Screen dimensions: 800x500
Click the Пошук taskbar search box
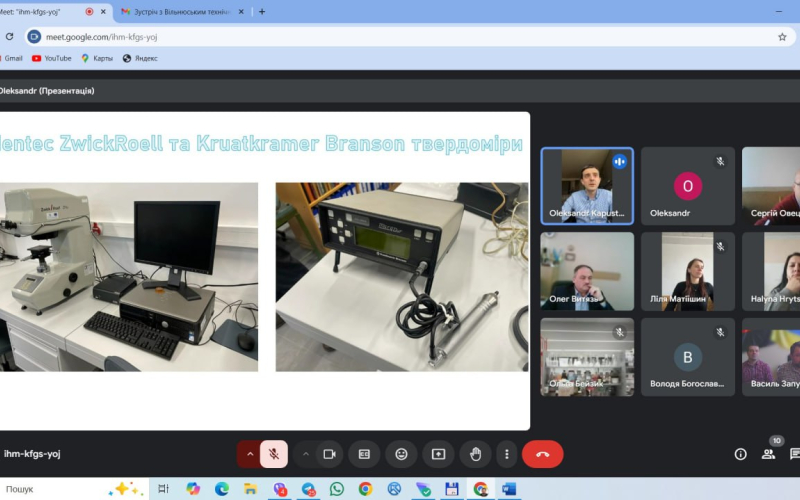click(x=74, y=489)
